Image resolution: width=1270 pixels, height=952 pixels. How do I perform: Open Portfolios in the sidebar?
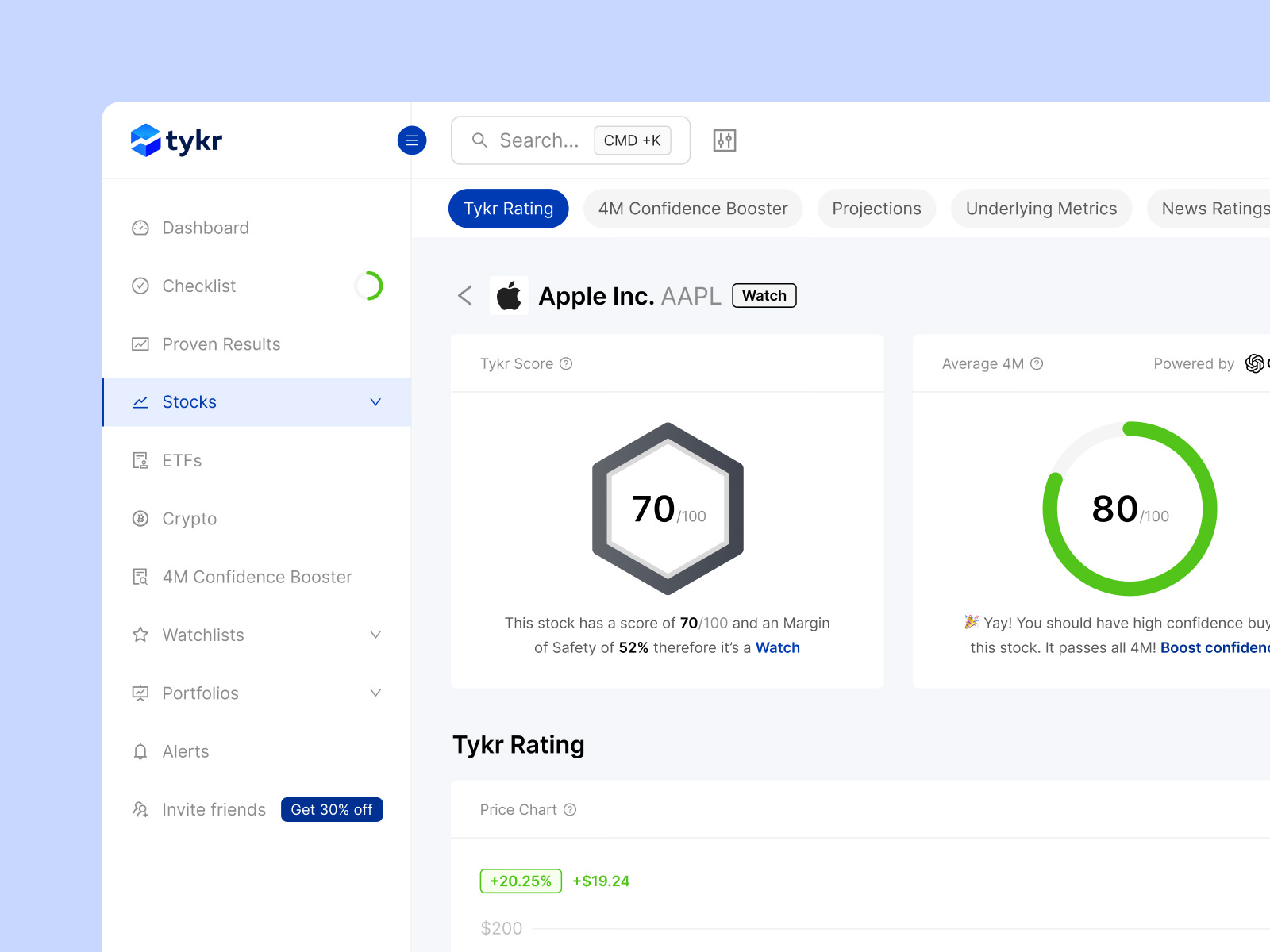(256, 693)
